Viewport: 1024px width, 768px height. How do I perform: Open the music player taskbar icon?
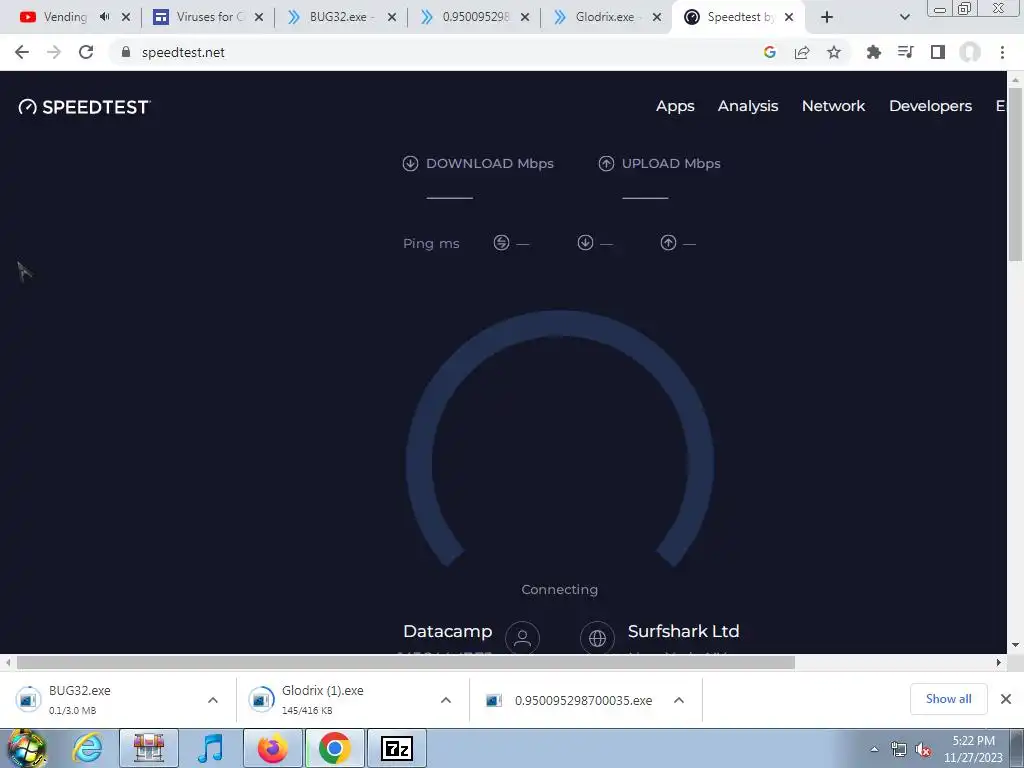coord(210,748)
